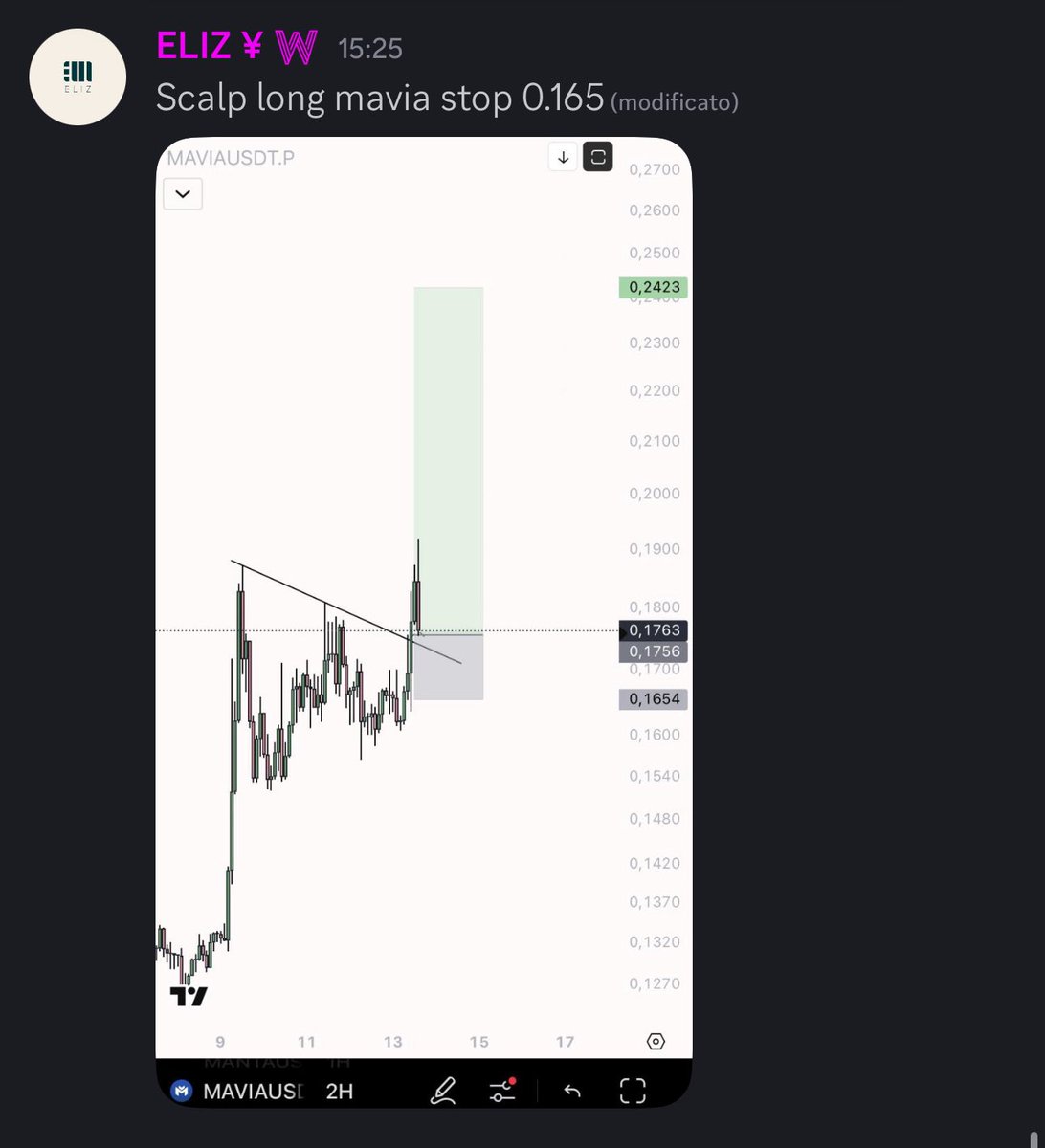Screen dimensions: 1045x1148
Task: Open the 2H timeframe selector
Action: (340, 1092)
